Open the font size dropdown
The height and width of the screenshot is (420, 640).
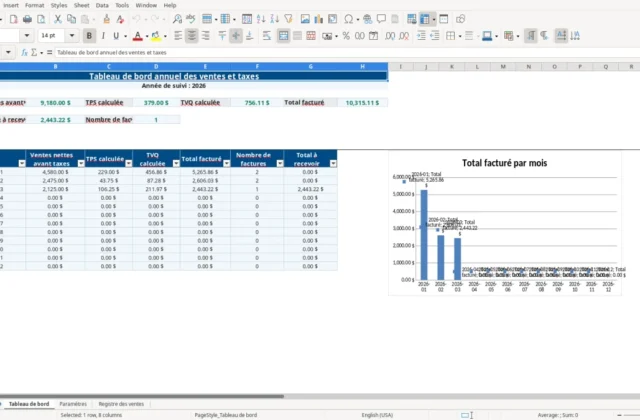tap(72, 36)
